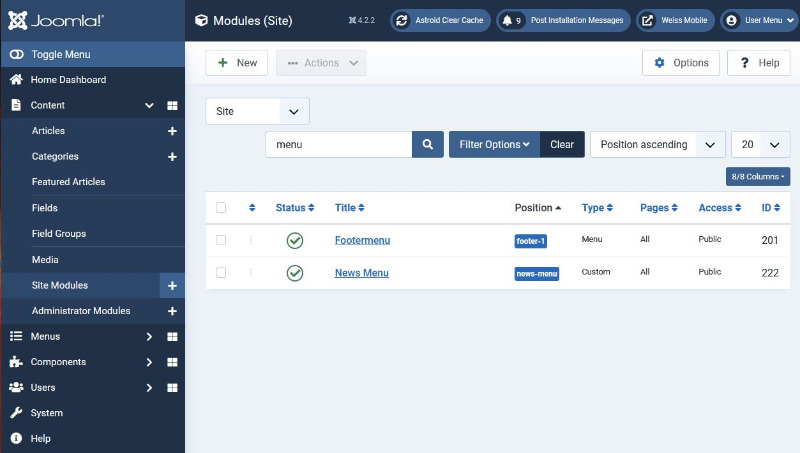Open the News Menu module link
Screen dimensions: 800x453
pos(362,273)
